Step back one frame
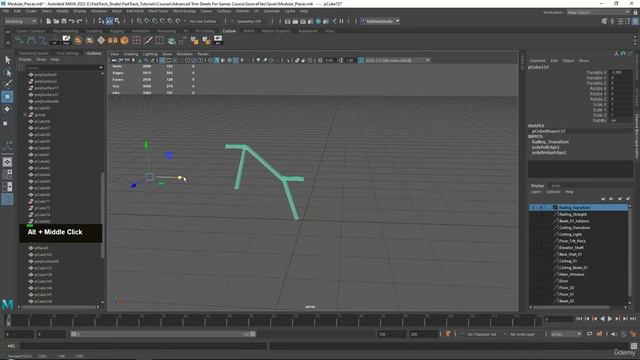 coord(587,319)
